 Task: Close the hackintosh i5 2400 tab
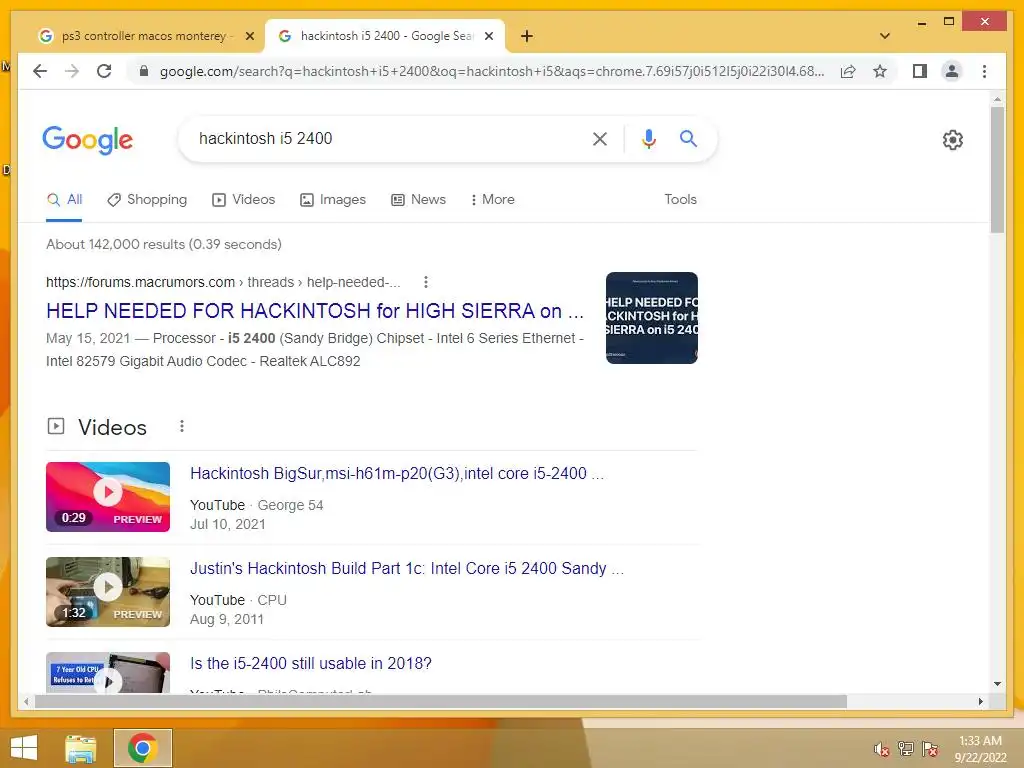[488, 36]
